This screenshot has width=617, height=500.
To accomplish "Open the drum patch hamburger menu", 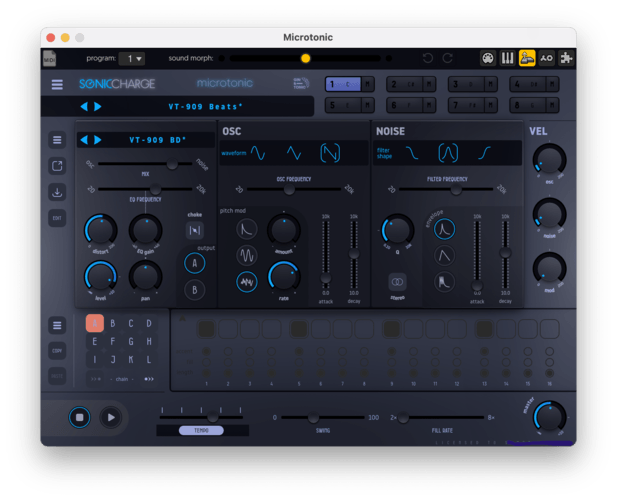I will point(57,140).
